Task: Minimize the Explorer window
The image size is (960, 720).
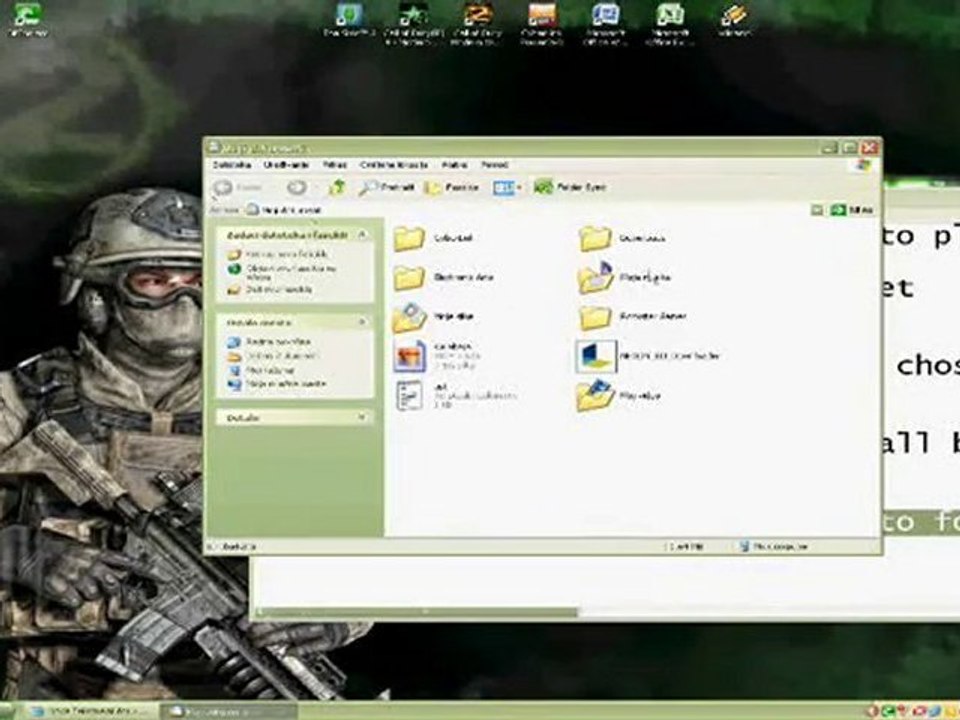Action: pyautogui.click(x=830, y=148)
